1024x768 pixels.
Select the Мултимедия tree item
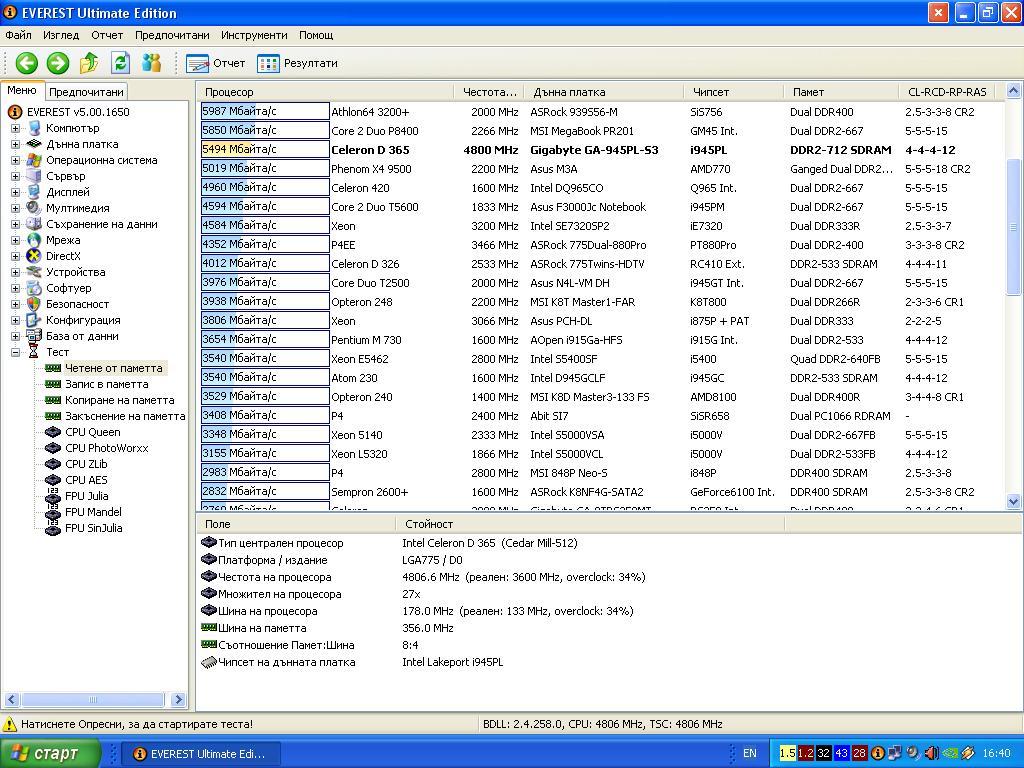tap(77, 208)
